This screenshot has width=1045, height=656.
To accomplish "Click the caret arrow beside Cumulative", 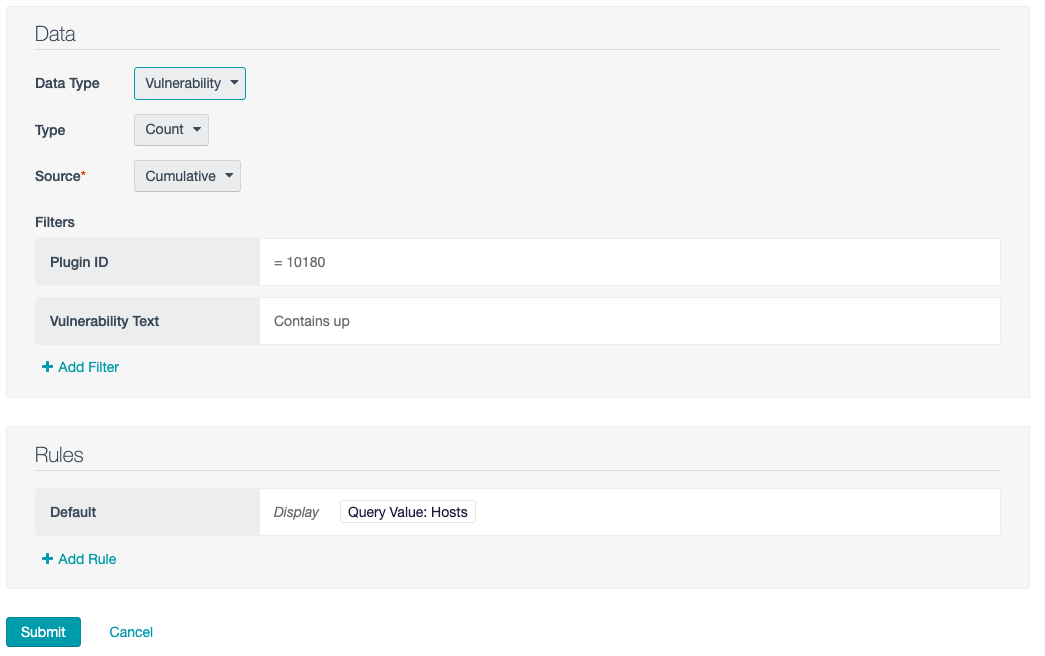I will (229, 176).
